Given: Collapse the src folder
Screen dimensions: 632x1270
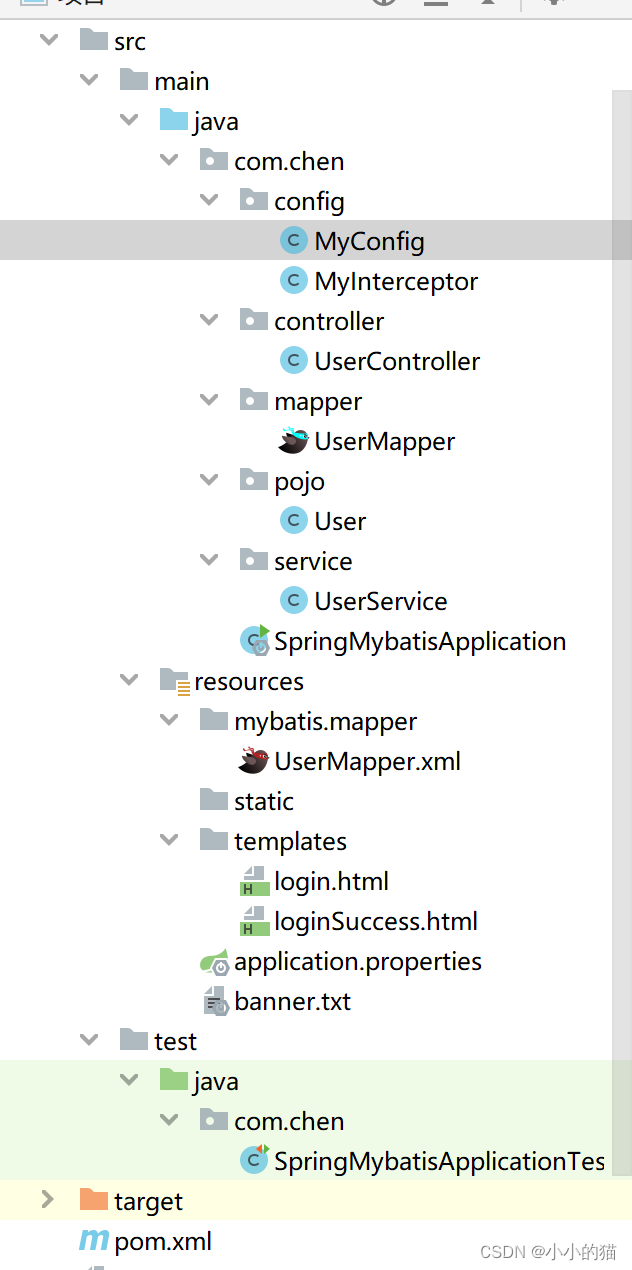Looking at the screenshot, I should pyautogui.click(x=48, y=40).
